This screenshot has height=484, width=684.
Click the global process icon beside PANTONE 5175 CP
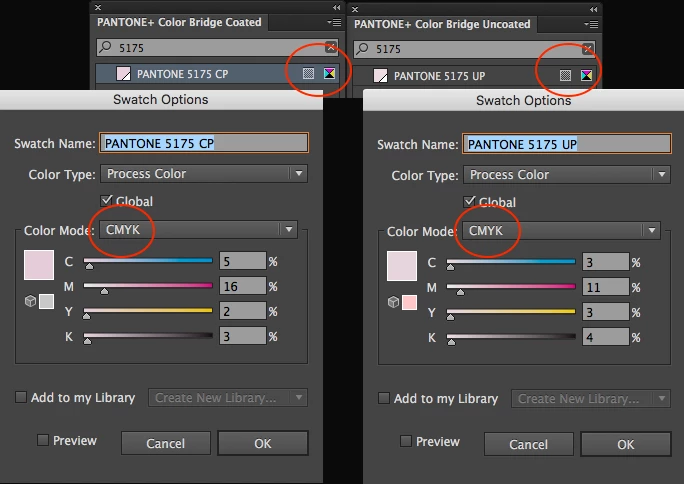pyautogui.click(x=308, y=73)
